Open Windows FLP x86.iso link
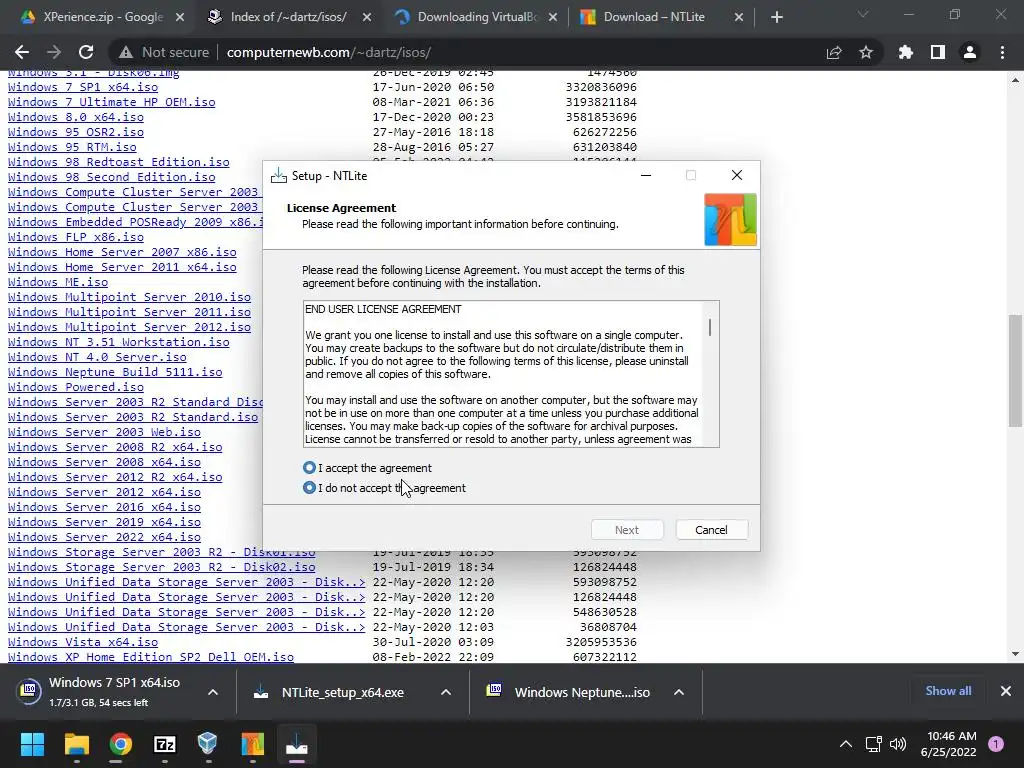This screenshot has height=768, width=1024. pyautogui.click(x=76, y=237)
